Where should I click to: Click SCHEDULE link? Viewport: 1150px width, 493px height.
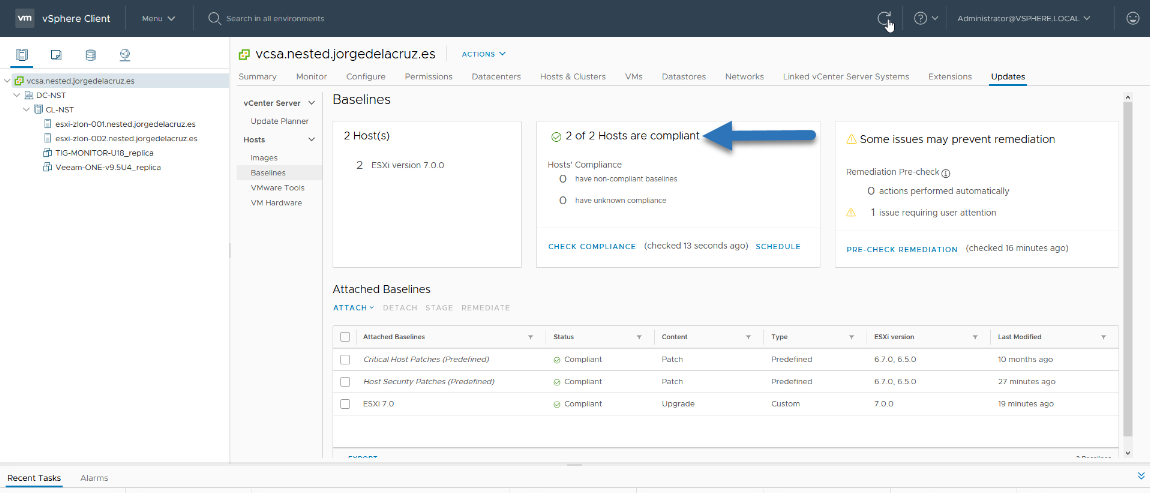coord(777,246)
